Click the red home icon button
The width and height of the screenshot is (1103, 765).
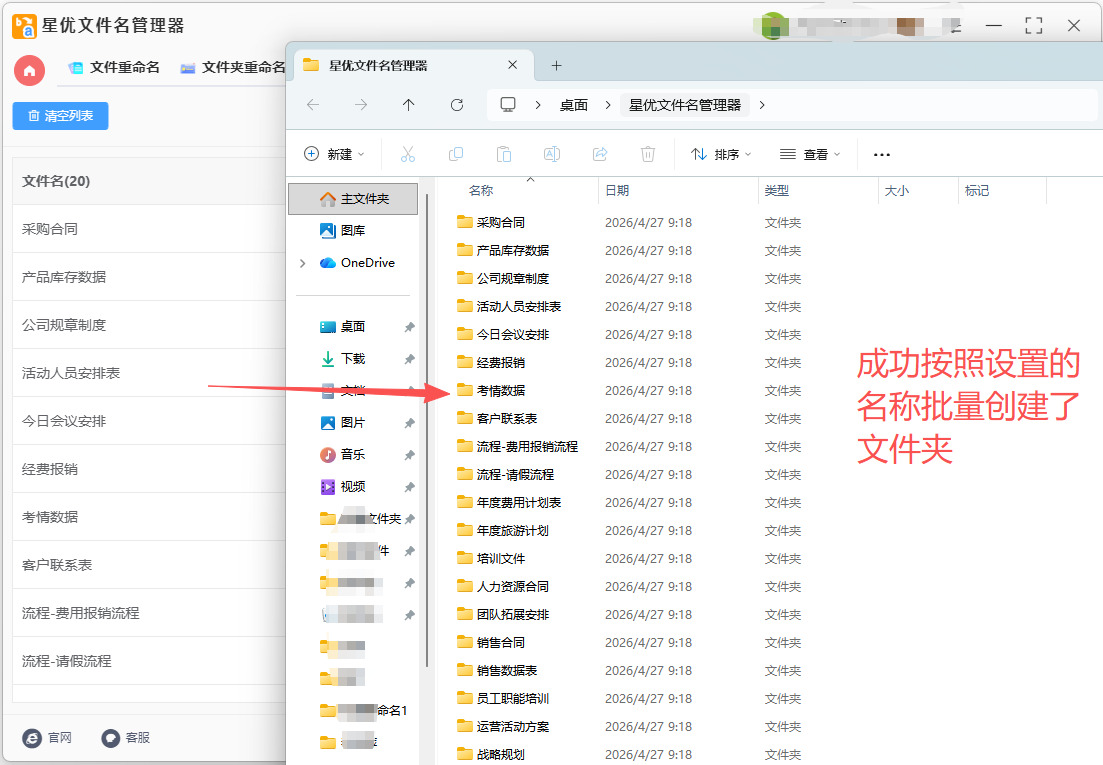click(29, 70)
